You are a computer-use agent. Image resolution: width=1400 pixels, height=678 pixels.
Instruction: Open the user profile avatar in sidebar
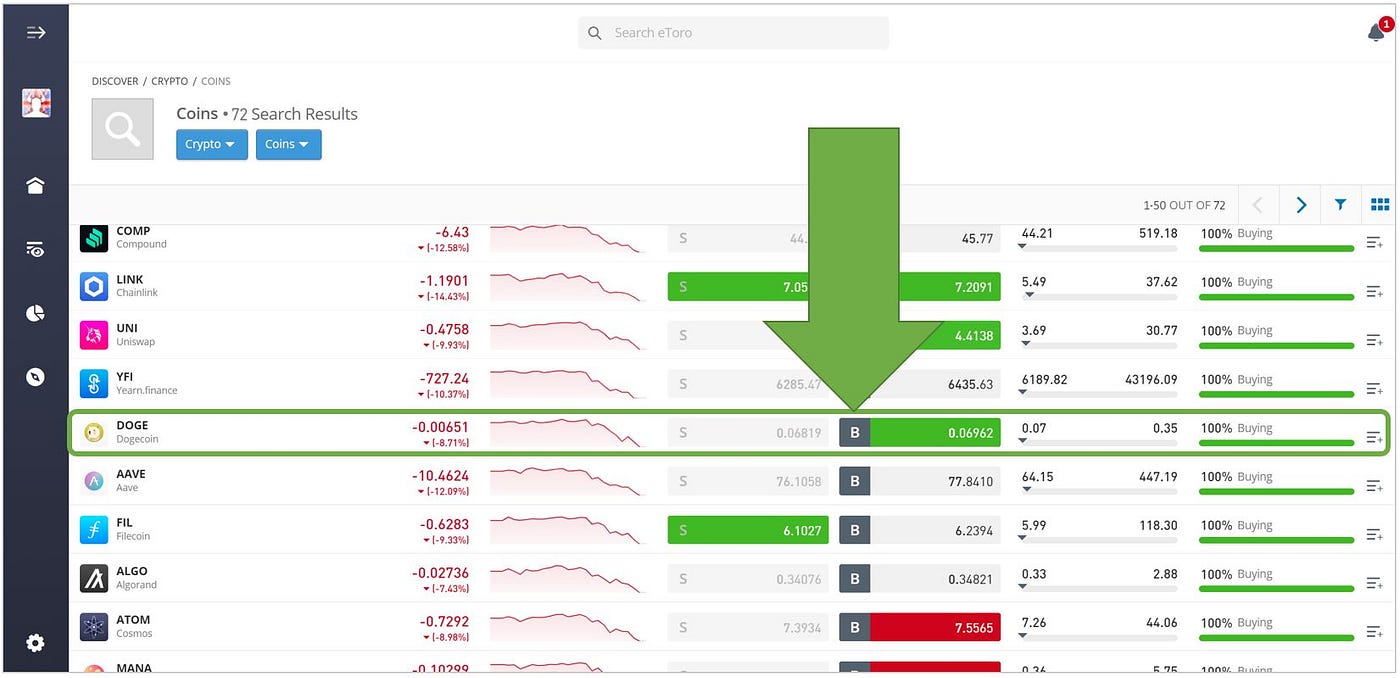tap(36, 103)
